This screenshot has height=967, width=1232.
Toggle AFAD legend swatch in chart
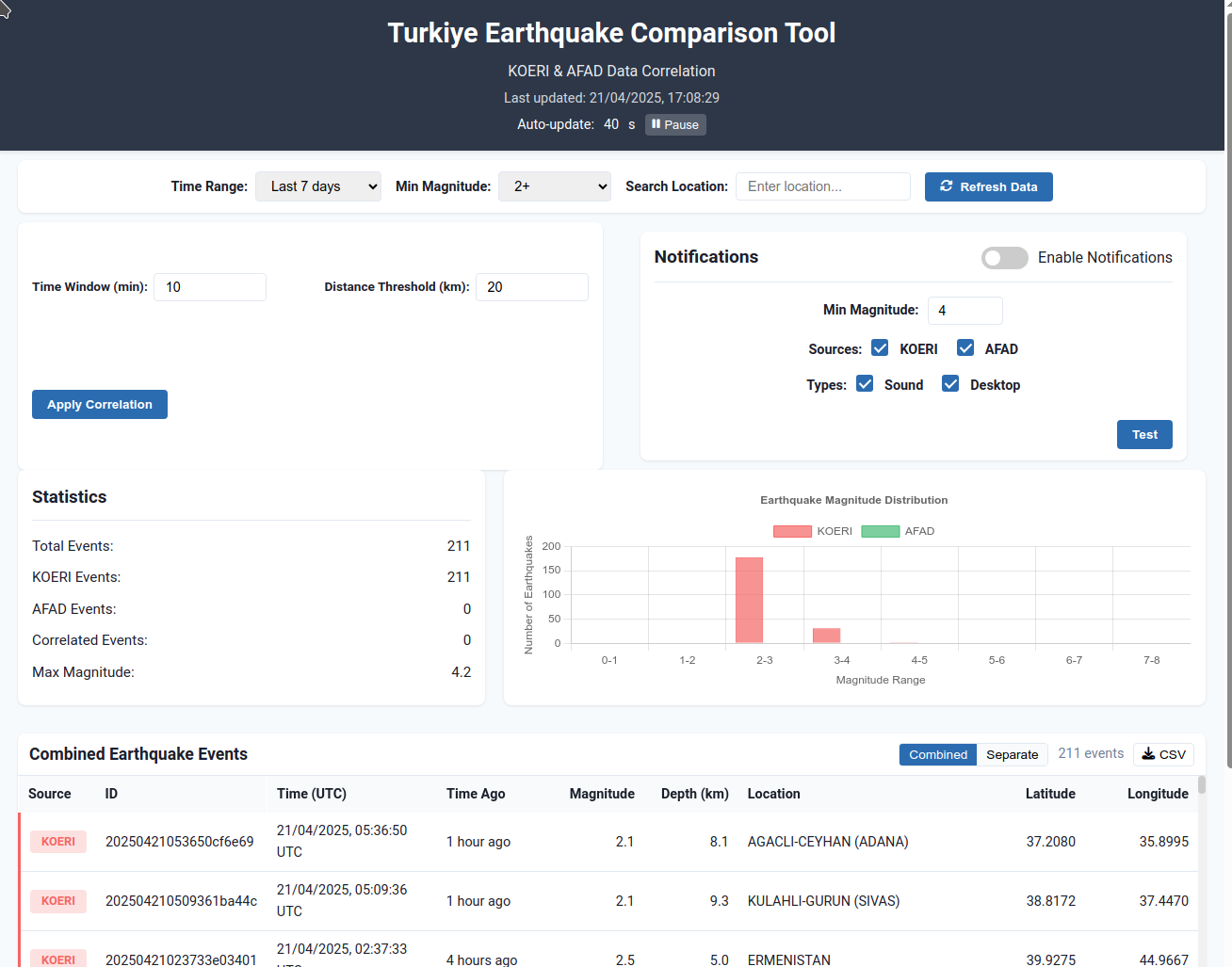[x=880, y=531]
